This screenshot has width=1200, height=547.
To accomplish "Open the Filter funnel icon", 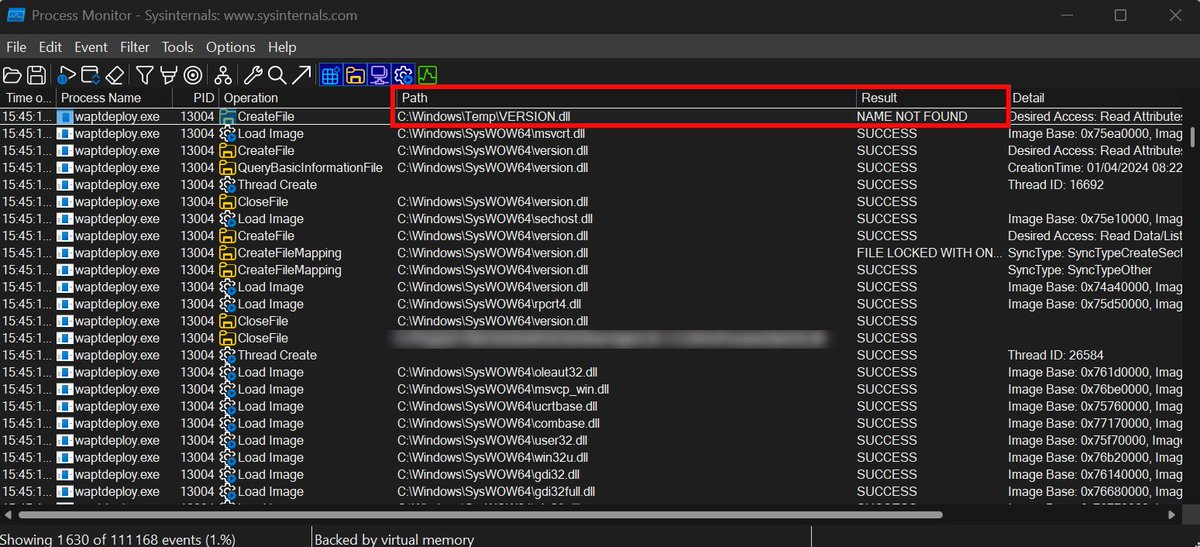I will click(x=145, y=75).
